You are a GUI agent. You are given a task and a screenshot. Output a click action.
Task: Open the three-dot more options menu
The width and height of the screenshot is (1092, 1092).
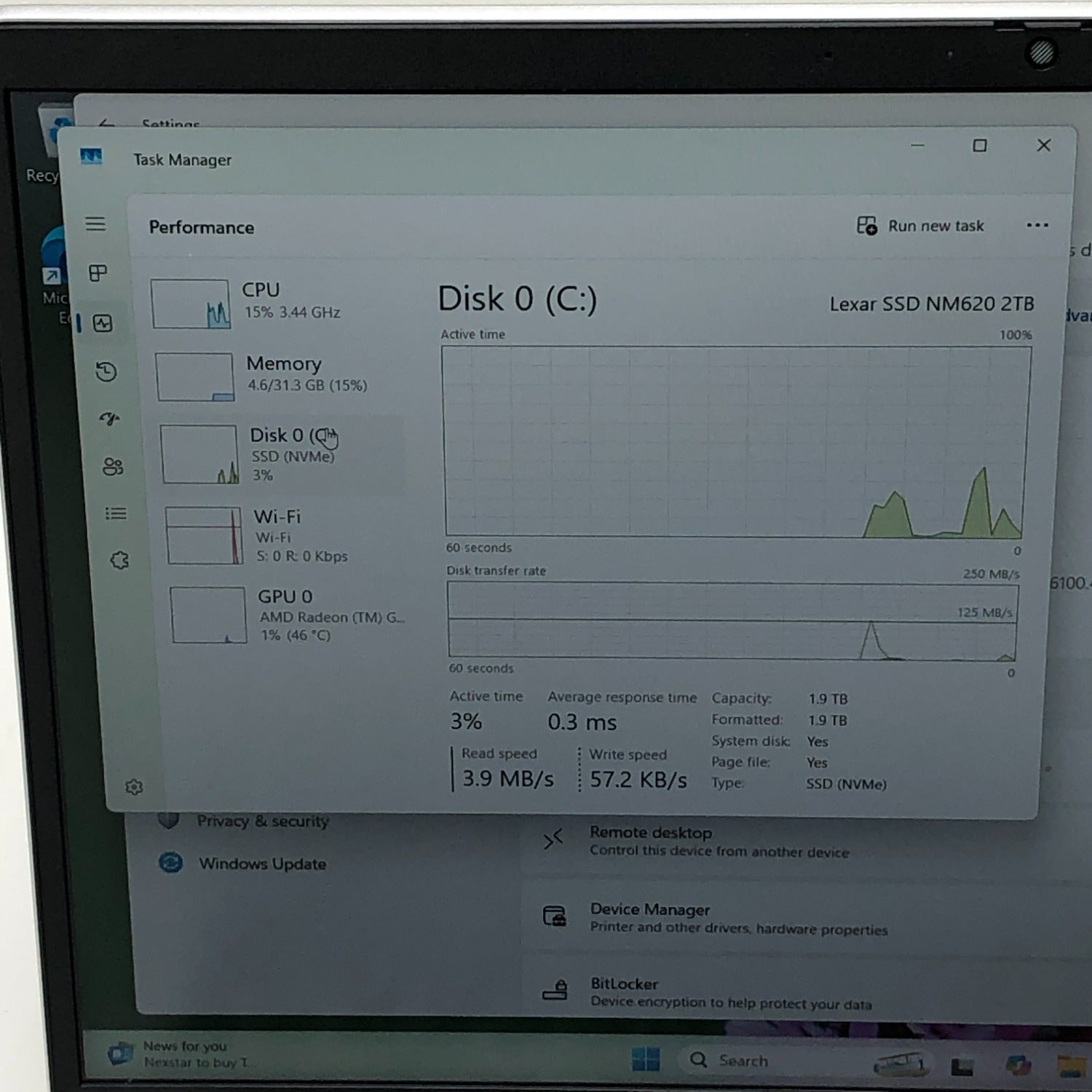point(1037,225)
